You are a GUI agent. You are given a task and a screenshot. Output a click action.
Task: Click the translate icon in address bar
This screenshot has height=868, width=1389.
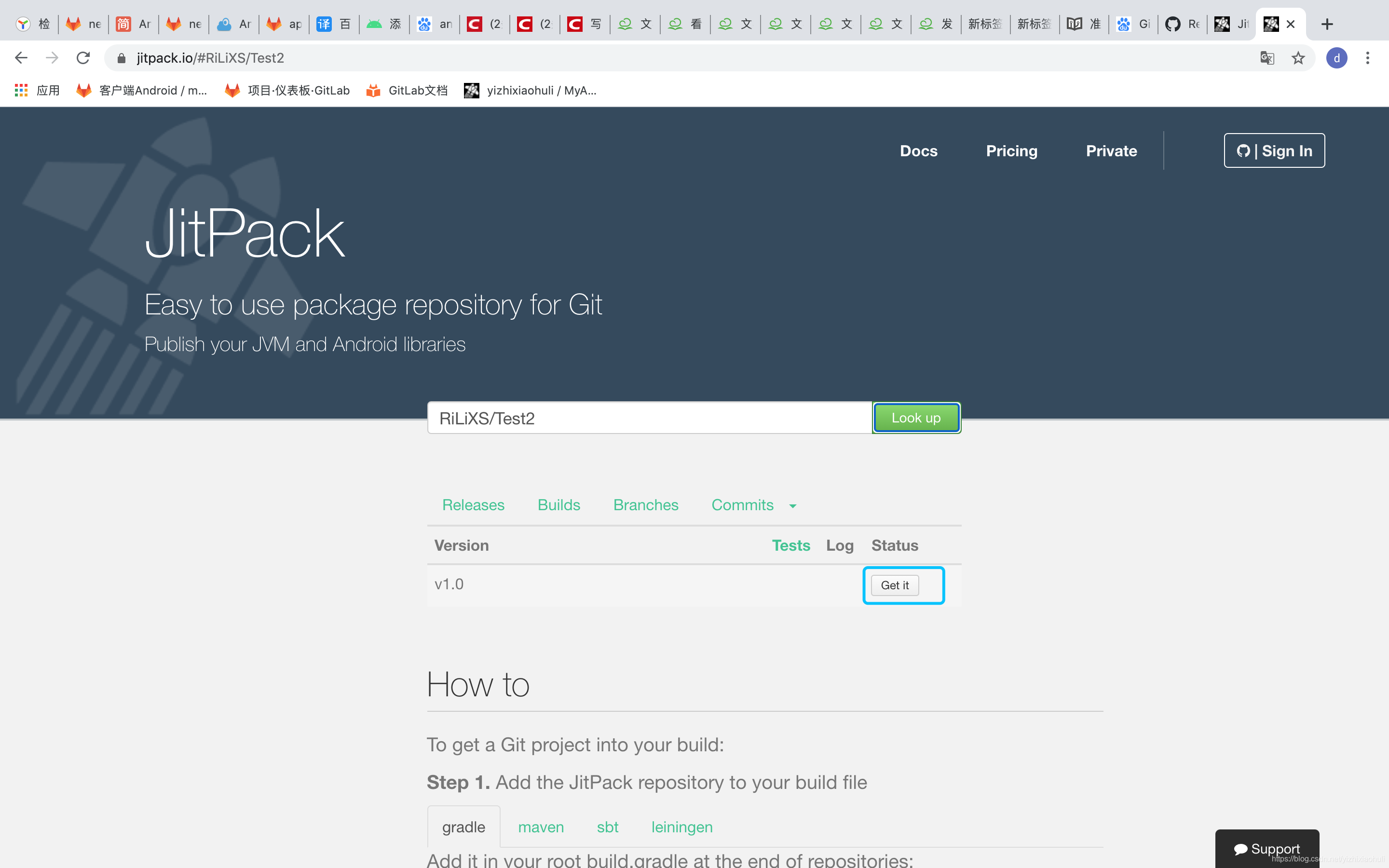(1267, 58)
